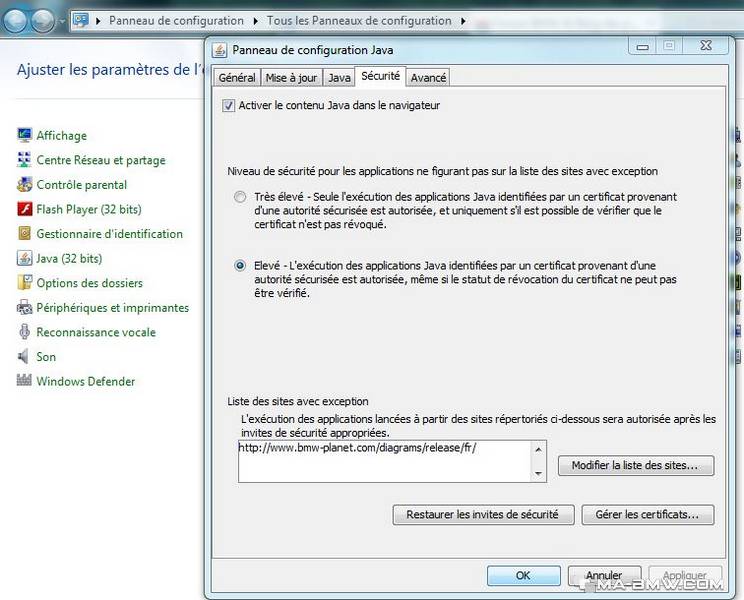
Task: Expand the 'Panneau de configuration' breadcrumb arrow
Action: click(256, 21)
